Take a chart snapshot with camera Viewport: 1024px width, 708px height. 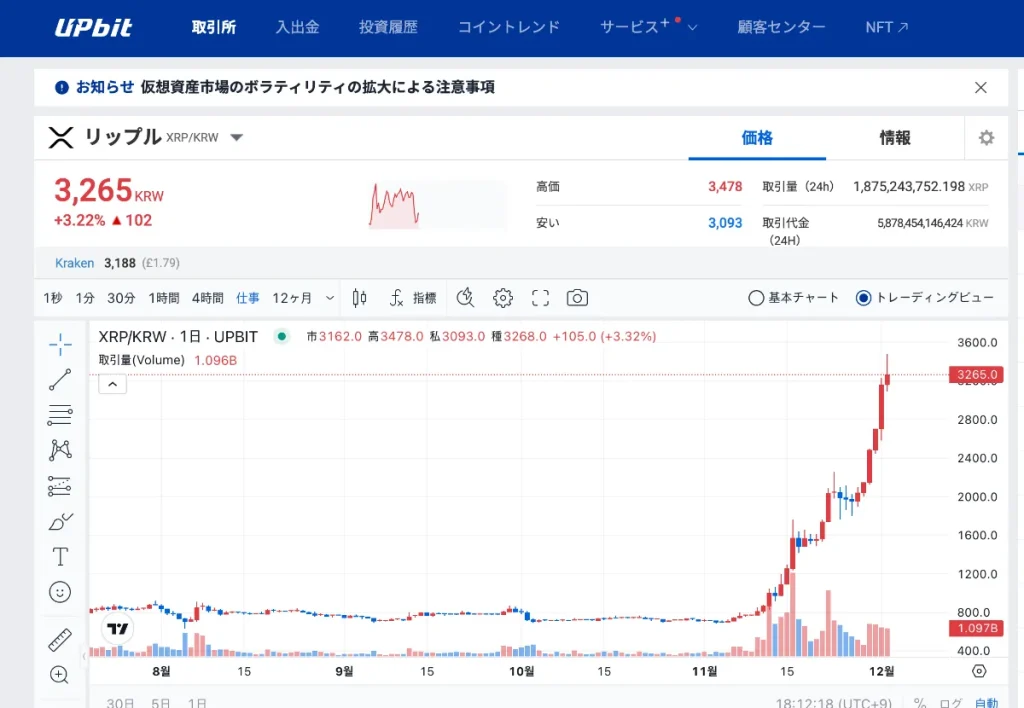(x=577, y=298)
